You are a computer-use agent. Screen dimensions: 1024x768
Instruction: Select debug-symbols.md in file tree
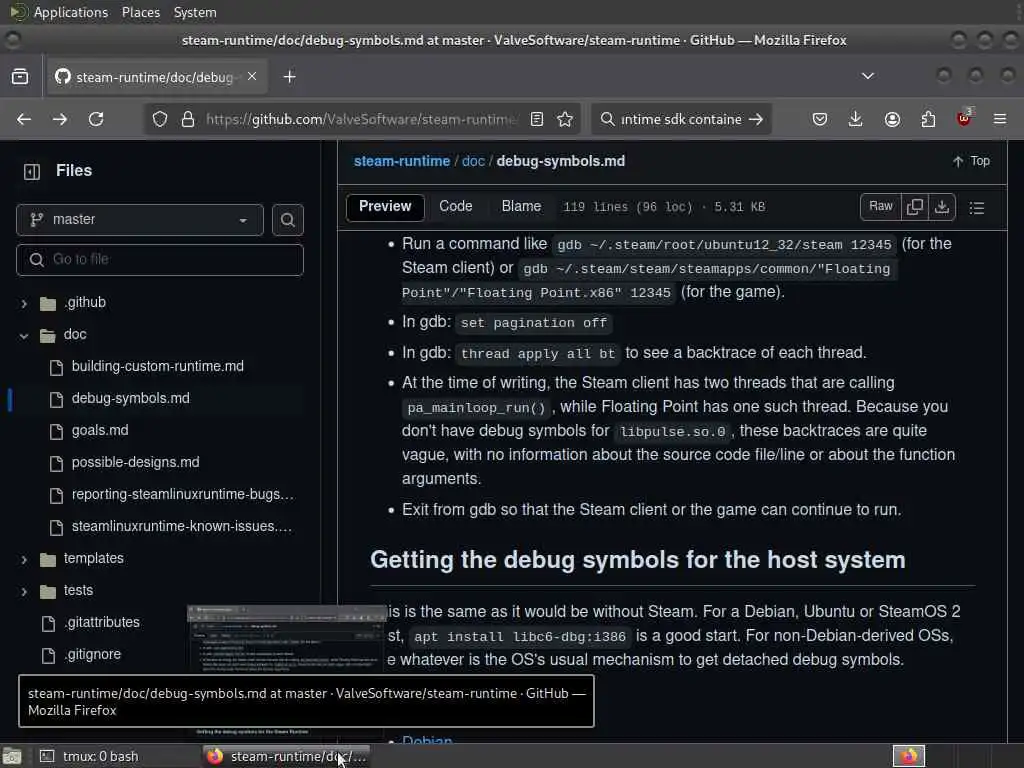click(131, 398)
